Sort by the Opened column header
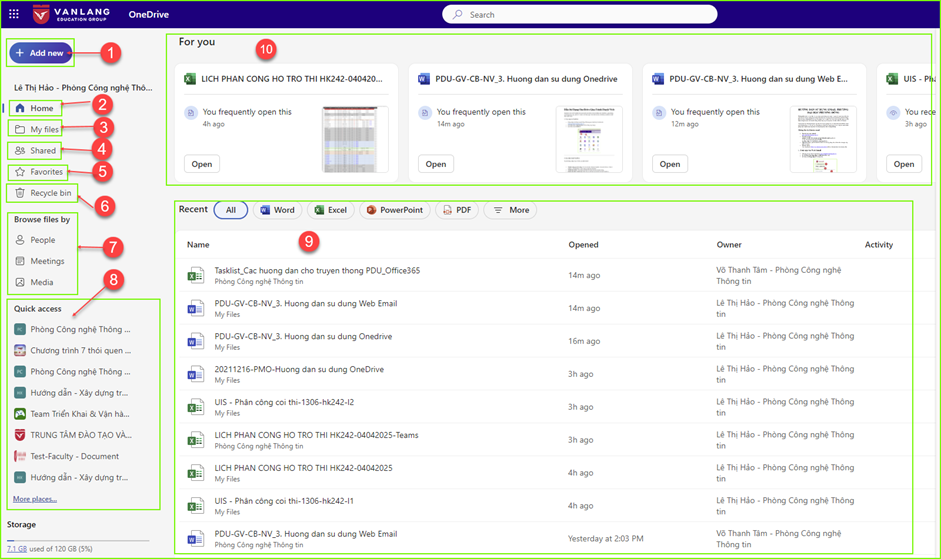This screenshot has width=941, height=559. [583, 244]
